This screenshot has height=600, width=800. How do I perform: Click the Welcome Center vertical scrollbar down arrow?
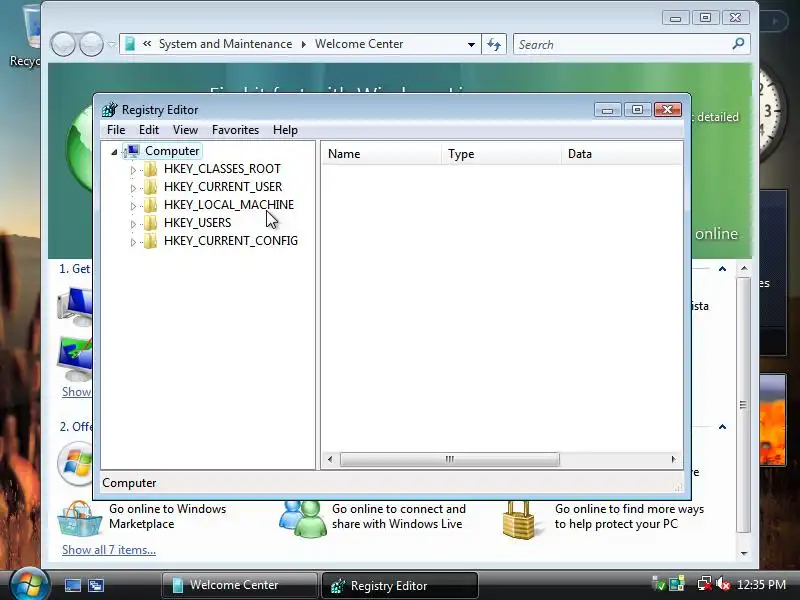pyautogui.click(x=744, y=553)
